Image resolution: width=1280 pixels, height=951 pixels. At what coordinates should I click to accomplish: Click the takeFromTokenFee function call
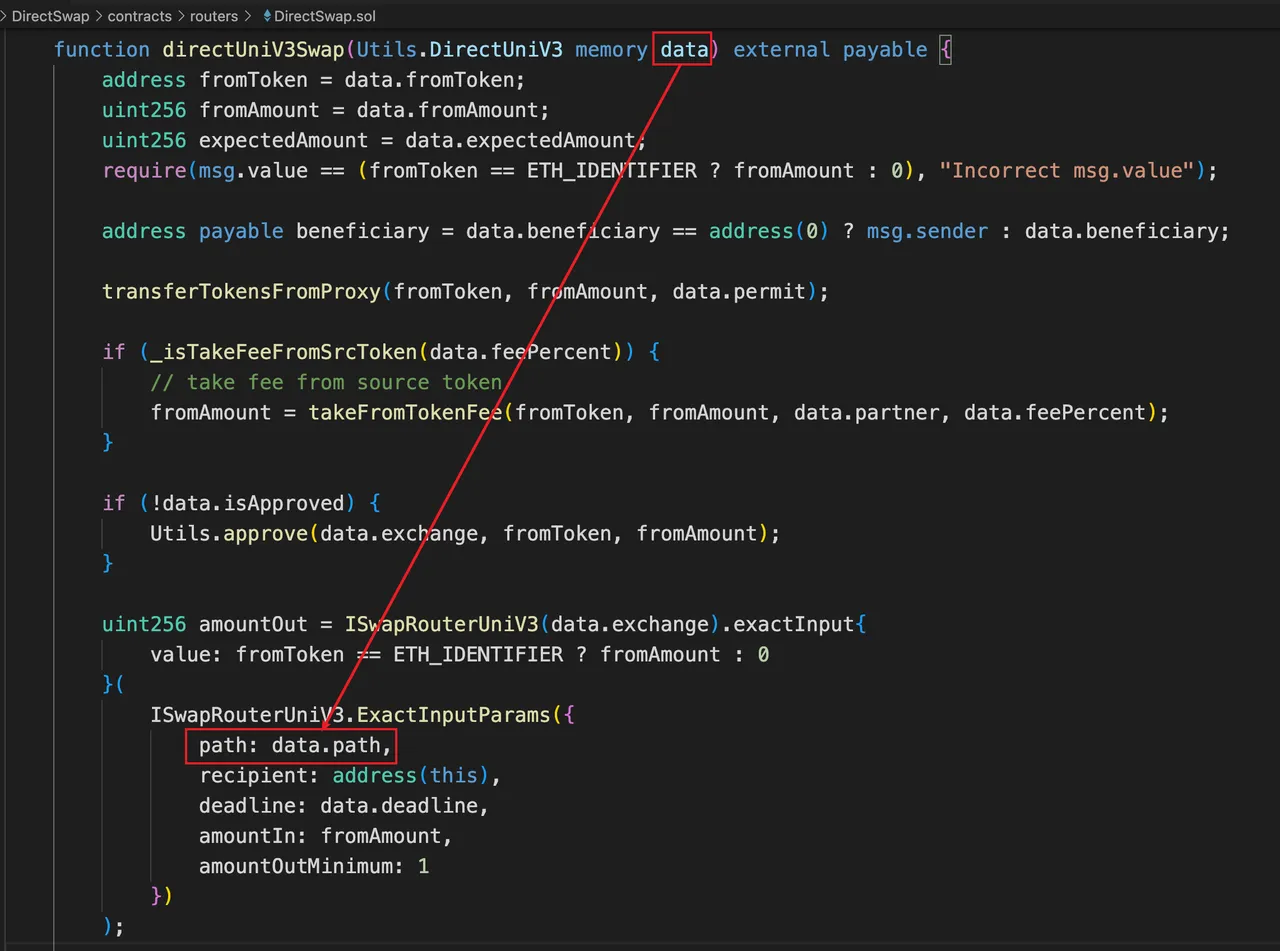pyautogui.click(x=405, y=412)
